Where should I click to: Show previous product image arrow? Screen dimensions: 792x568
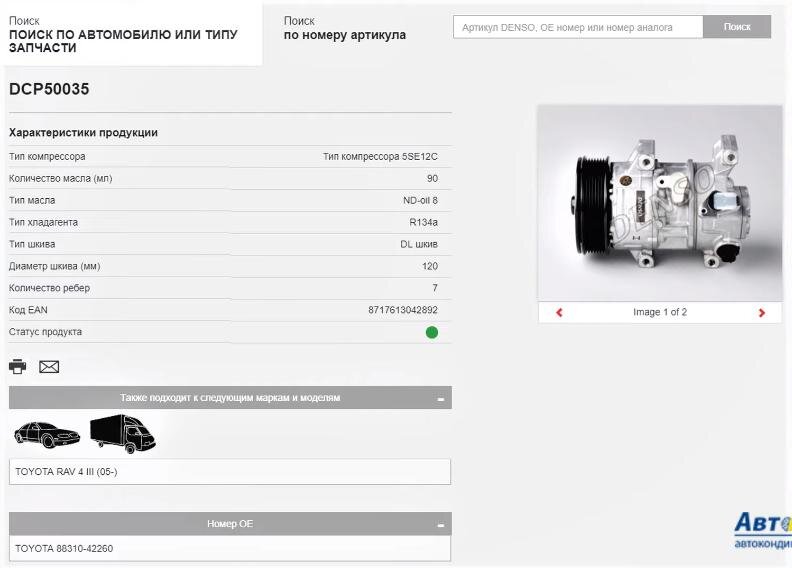tap(559, 313)
